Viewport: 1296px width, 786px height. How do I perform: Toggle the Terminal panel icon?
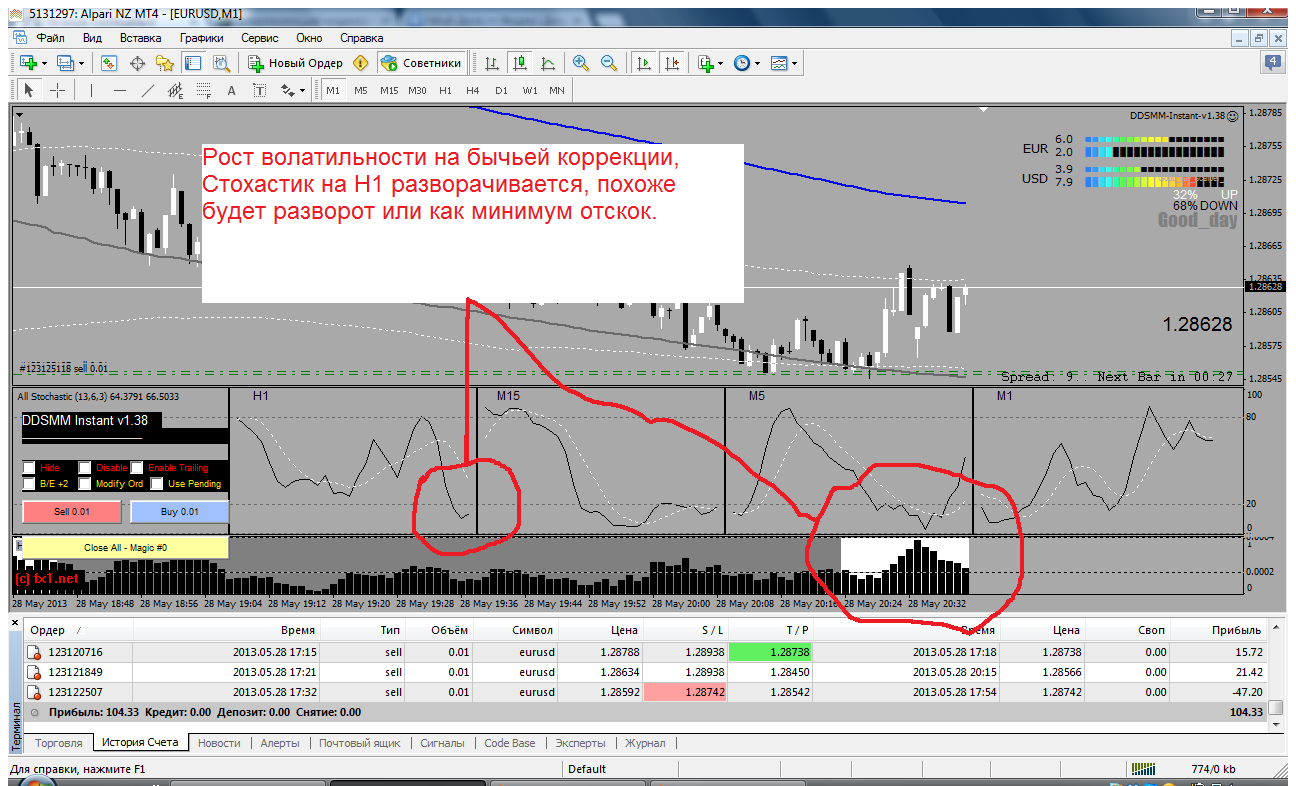193,63
